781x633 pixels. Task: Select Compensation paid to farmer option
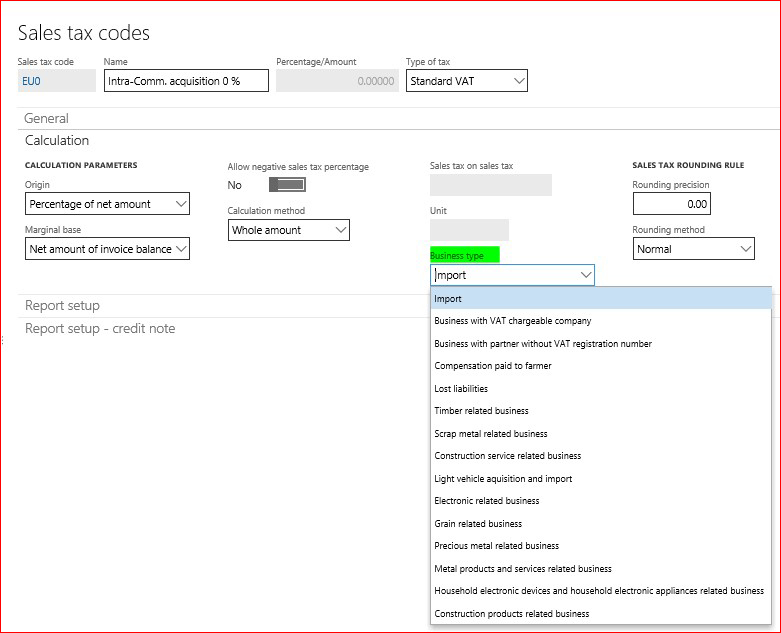tap(601, 366)
